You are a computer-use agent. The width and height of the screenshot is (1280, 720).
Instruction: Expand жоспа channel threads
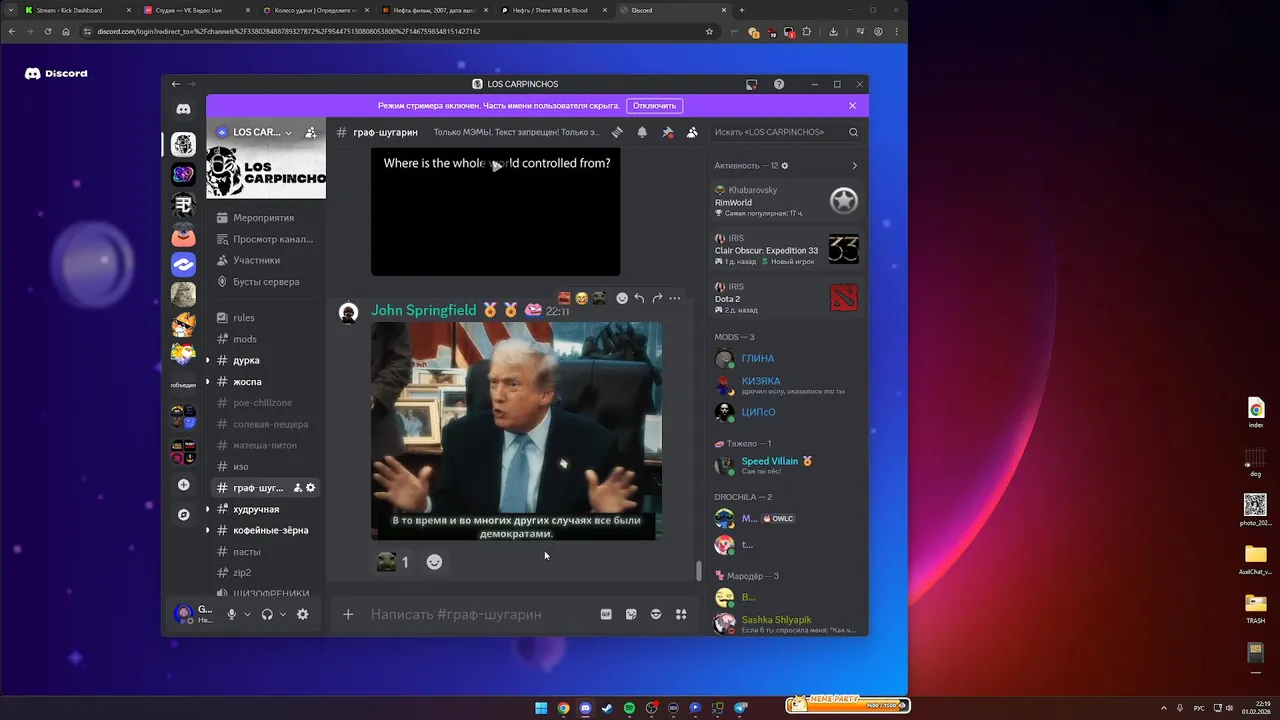click(208, 382)
